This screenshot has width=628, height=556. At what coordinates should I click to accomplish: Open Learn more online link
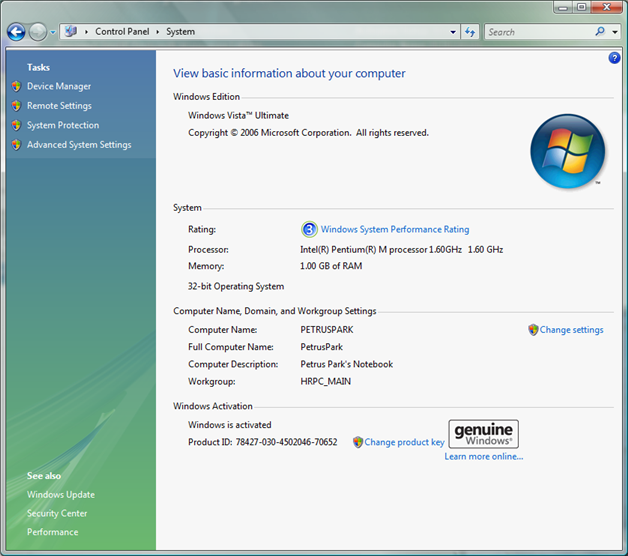pos(483,457)
